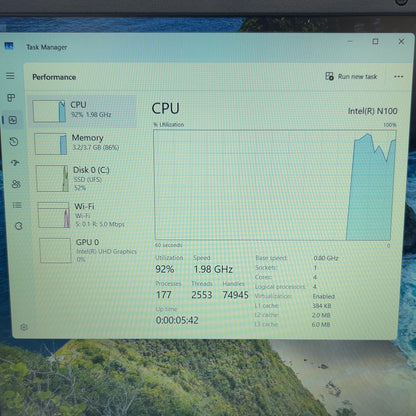
Task: Open the hamburger navigation menu
Action: coord(10,76)
